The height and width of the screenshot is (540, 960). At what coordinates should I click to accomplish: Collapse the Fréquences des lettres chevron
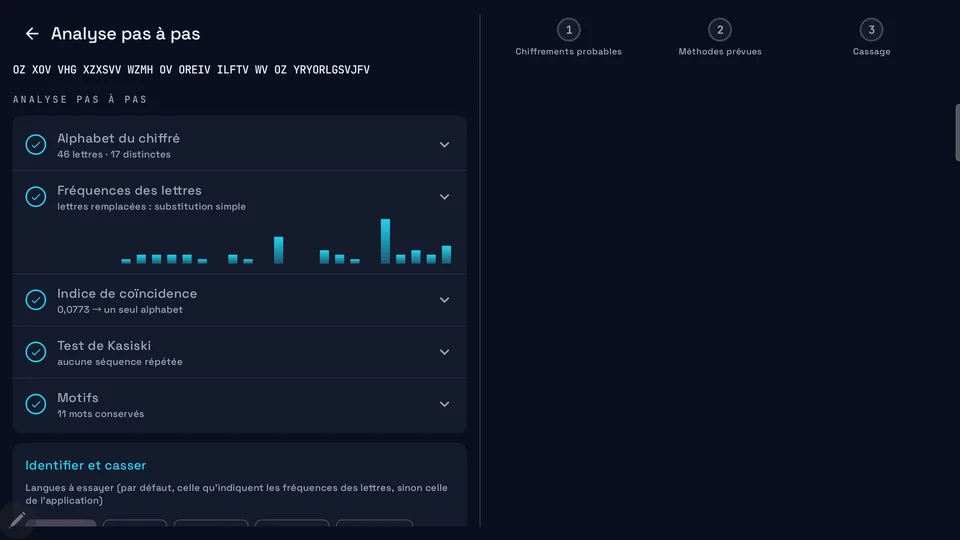tap(444, 197)
